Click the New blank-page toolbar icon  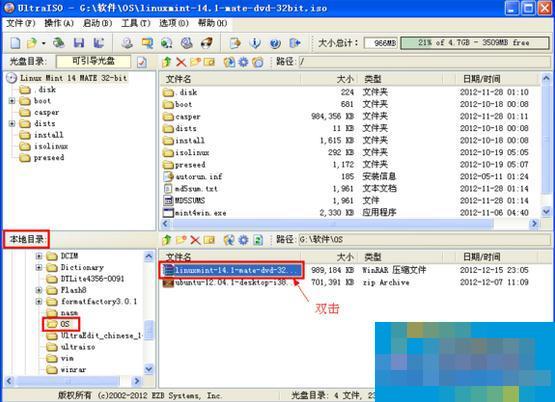pos(15,43)
